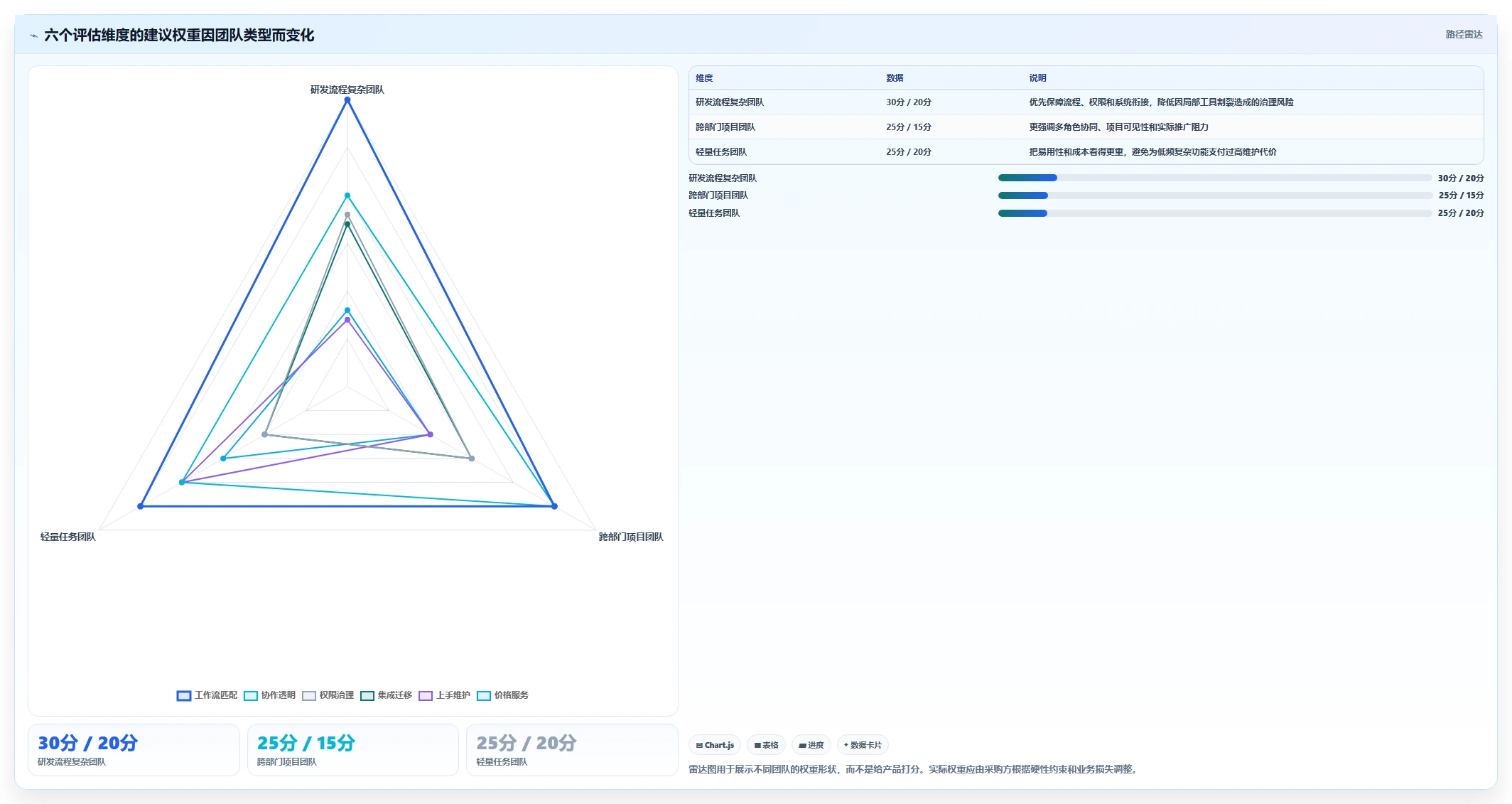Click the blue radar point near 跨部门项目团队
1512x804 pixels.
(x=554, y=506)
